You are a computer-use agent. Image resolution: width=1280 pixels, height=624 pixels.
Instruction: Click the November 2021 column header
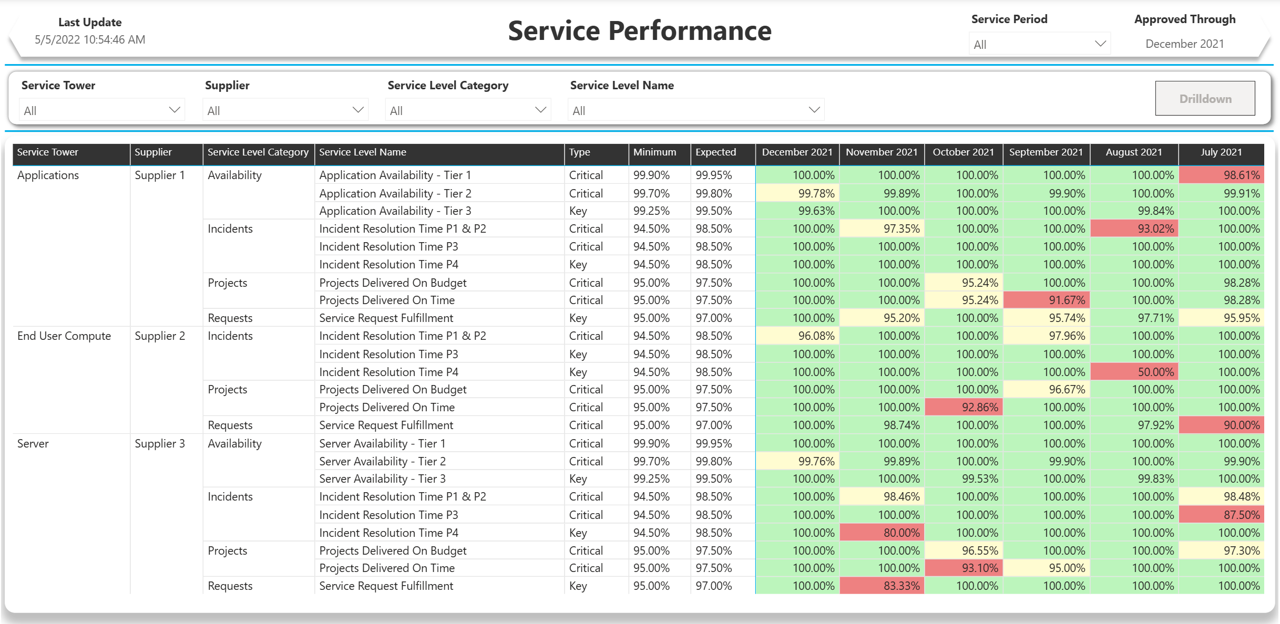click(x=881, y=154)
